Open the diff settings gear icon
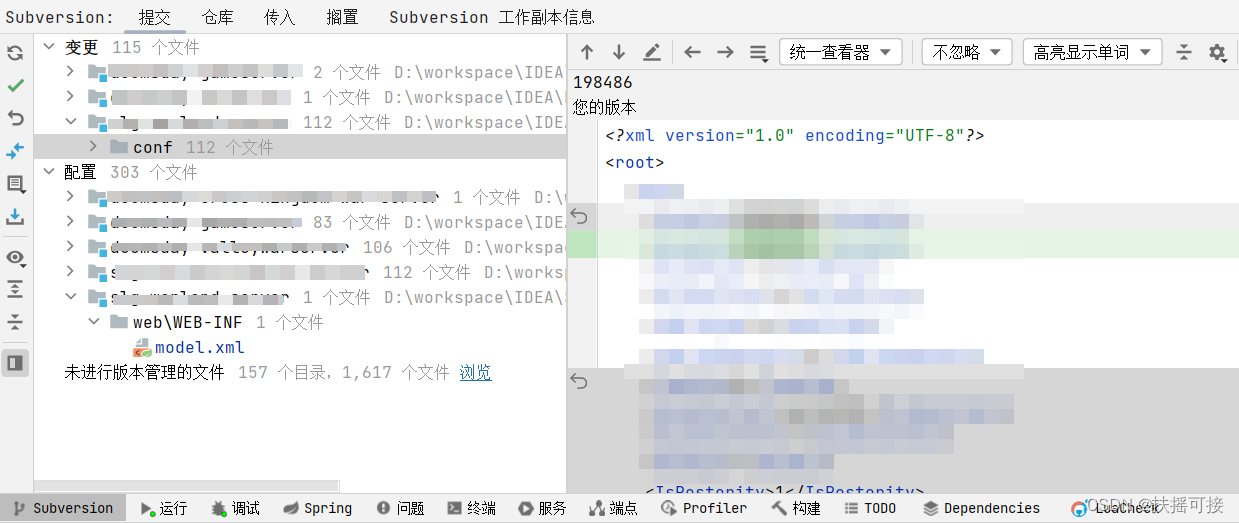 tap(1217, 52)
